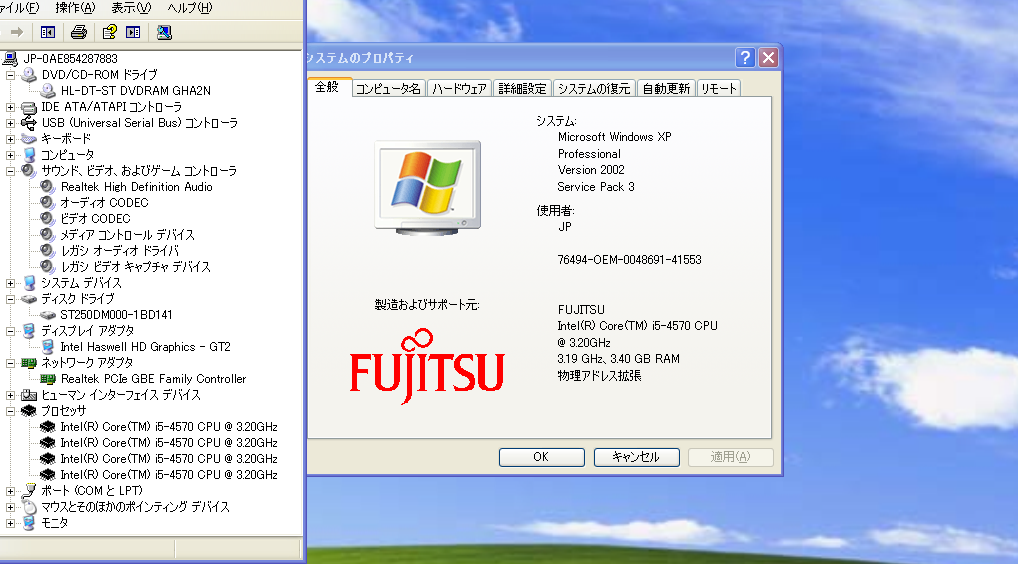Collapse the DVD/CD-ROM ドライブ node
The width and height of the screenshot is (1018, 564).
(x=10, y=75)
